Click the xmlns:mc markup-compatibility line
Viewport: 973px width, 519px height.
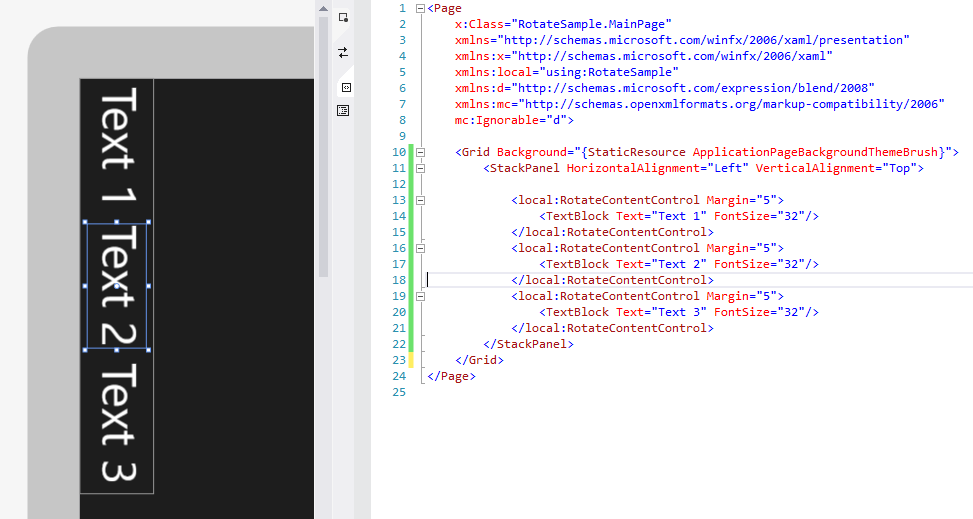point(699,104)
